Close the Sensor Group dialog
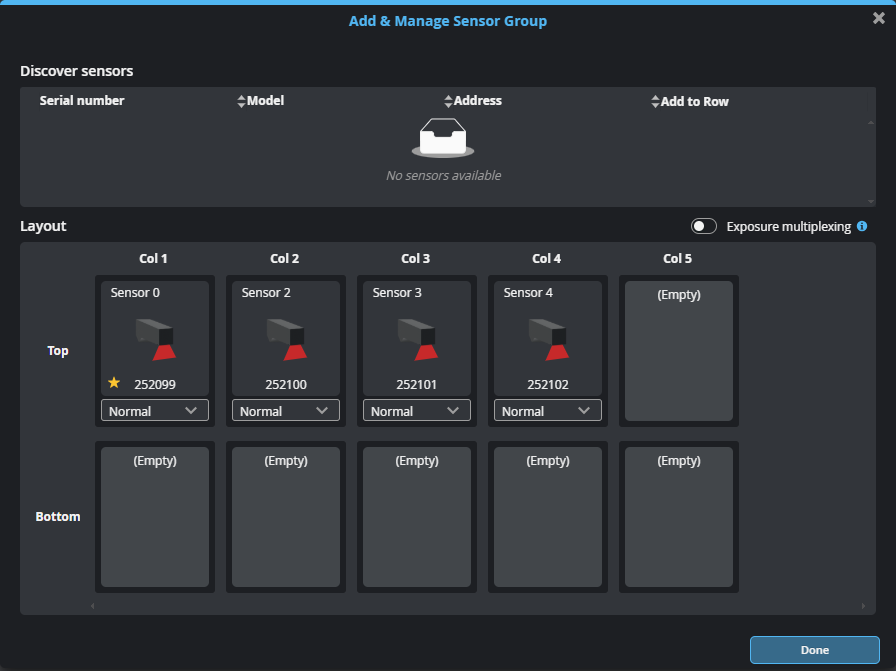The height and width of the screenshot is (671, 896). pos(878,18)
